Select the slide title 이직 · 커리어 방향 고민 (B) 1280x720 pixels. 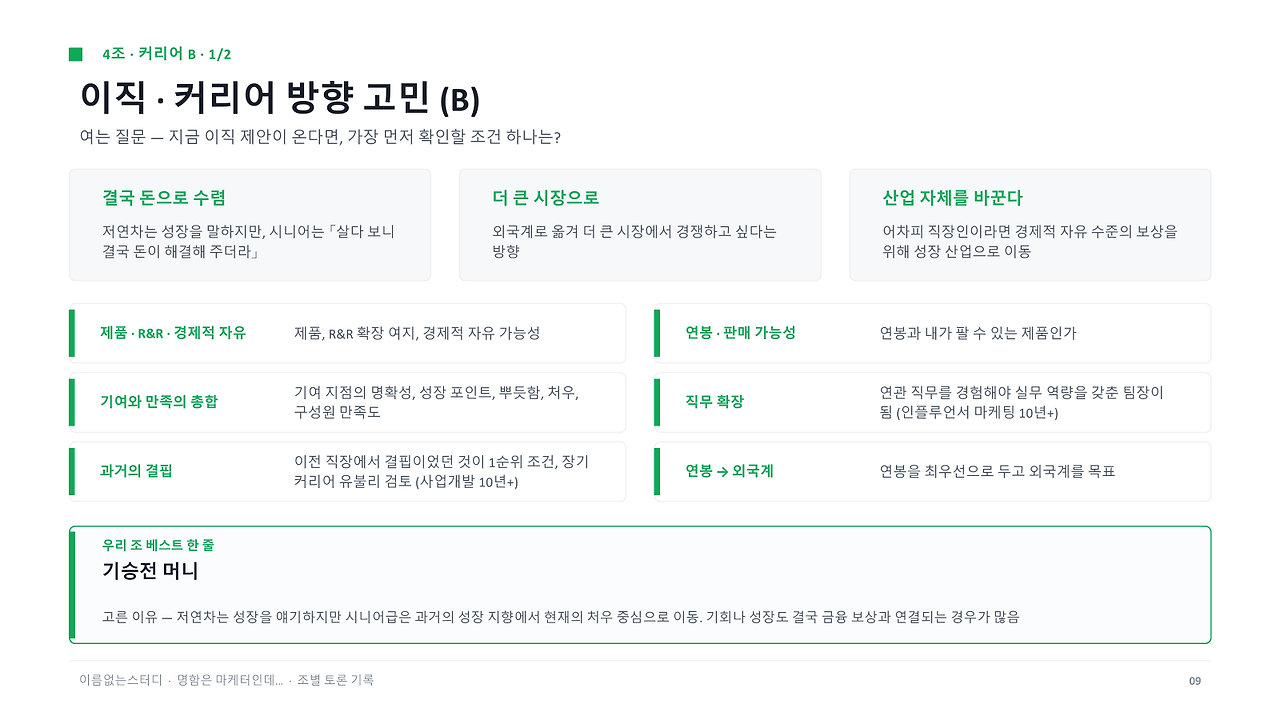click(x=280, y=98)
